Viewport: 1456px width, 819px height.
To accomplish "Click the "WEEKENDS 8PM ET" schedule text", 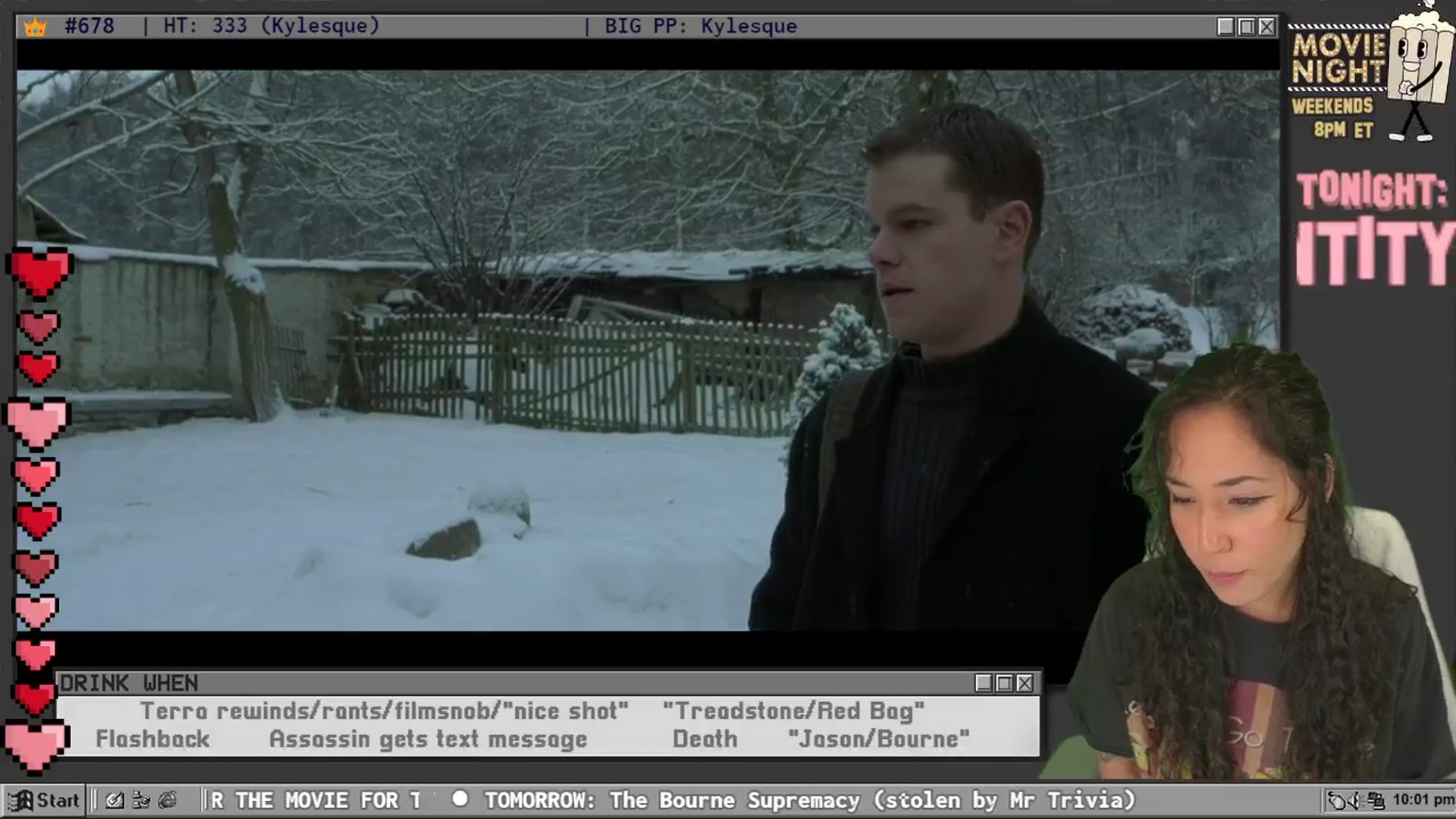I will click(1332, 118).
